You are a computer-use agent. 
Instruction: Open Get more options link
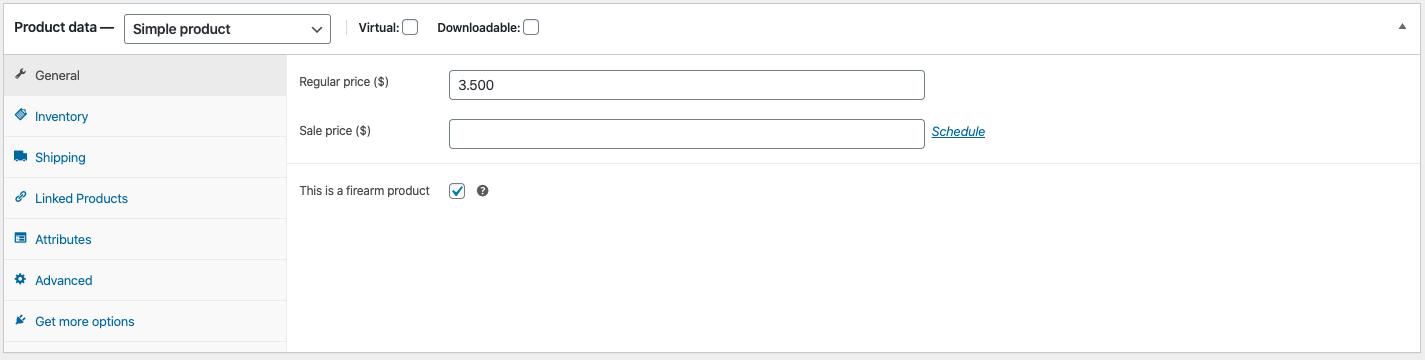coord(85,321)
